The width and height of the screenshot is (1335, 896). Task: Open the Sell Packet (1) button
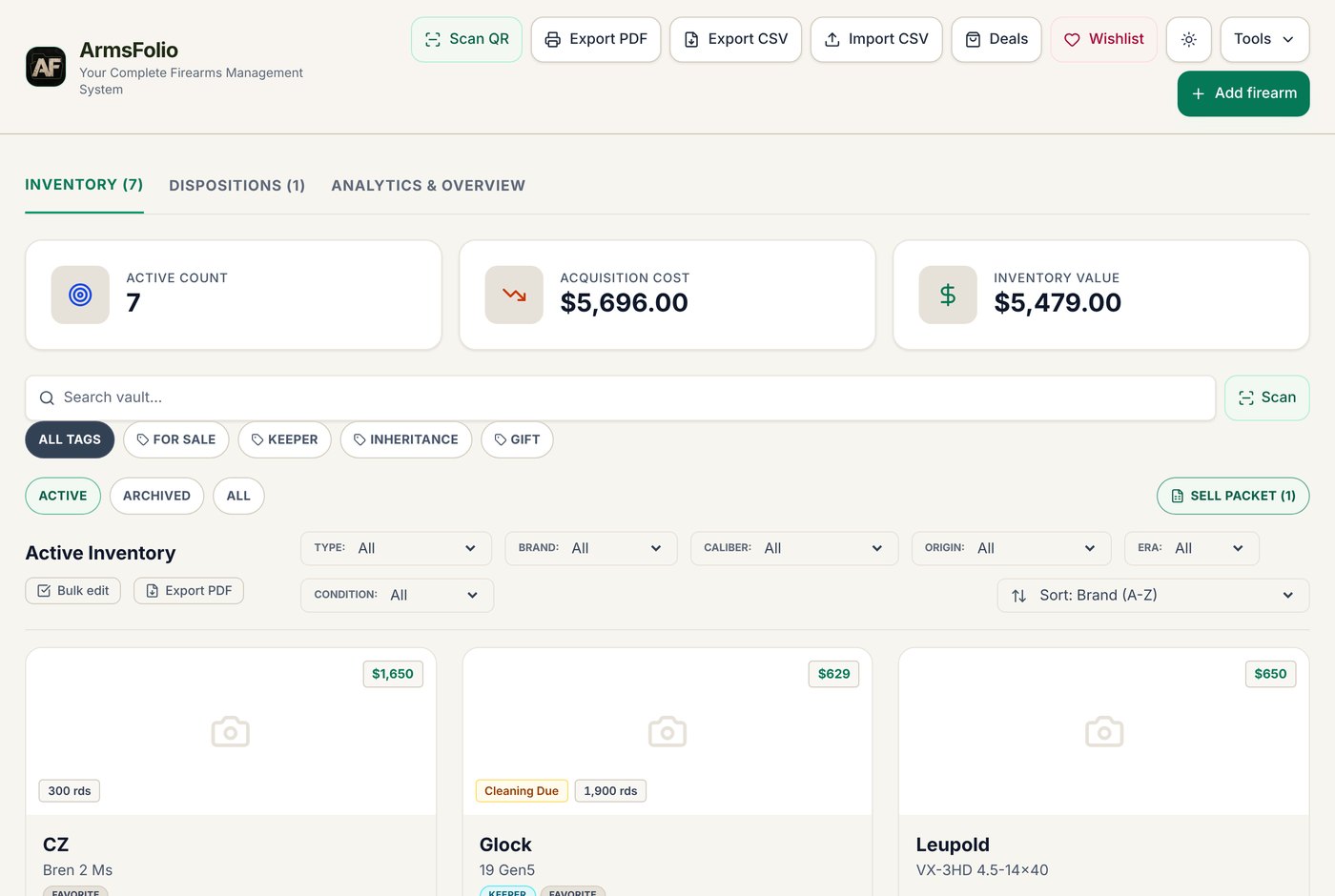[1233, 496]
